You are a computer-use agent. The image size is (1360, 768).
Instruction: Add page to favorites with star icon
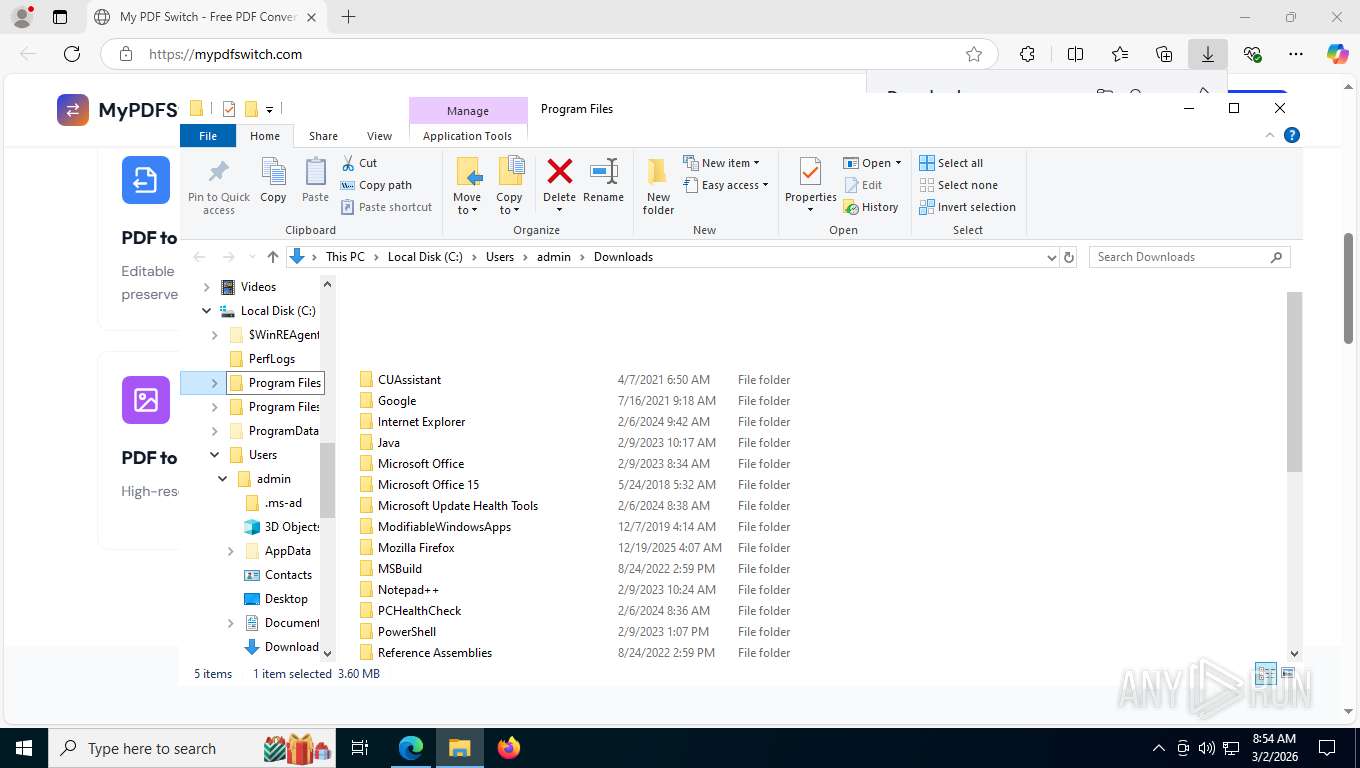click(973, 54)
